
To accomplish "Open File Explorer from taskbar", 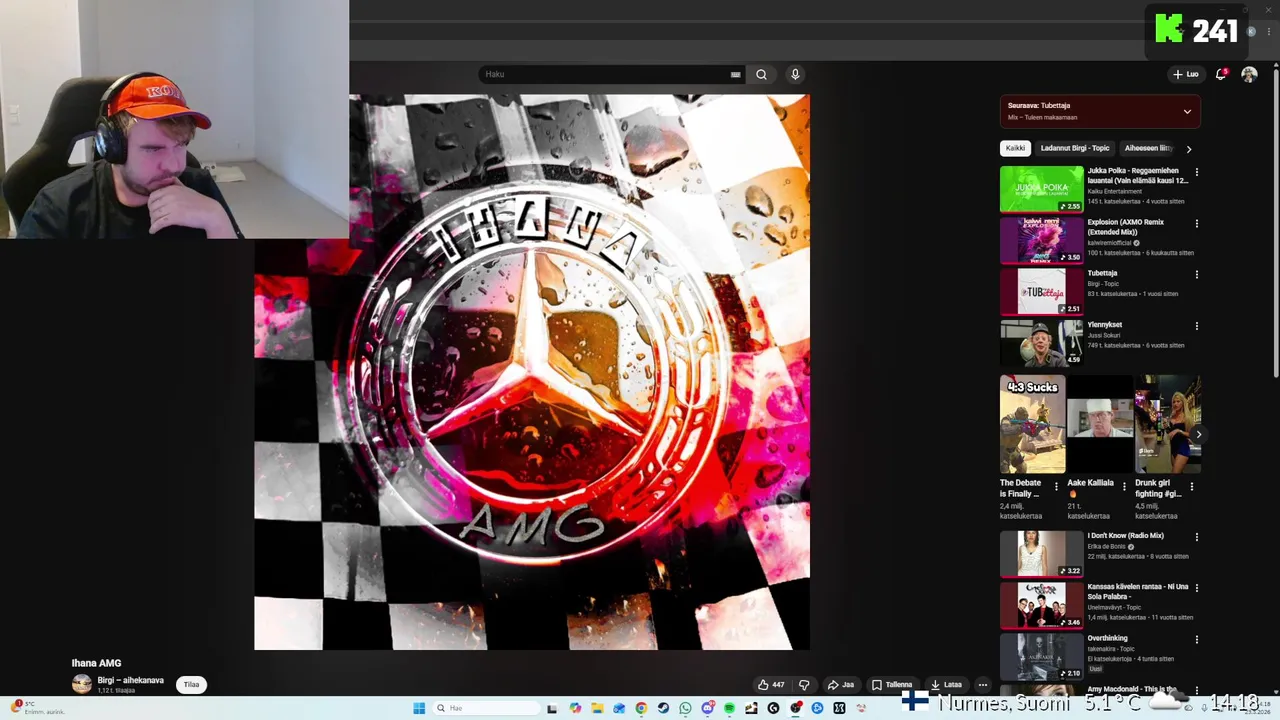I will tap(597, 708).
